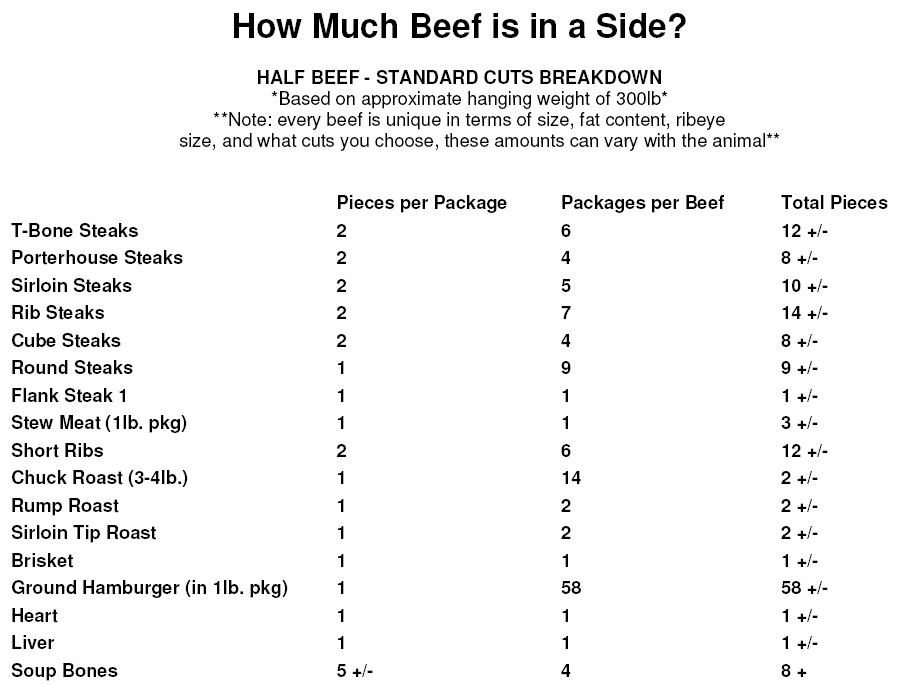898x684 pixels.
Task: Select the 'Ground Hamburger (in 1lb. pkg)' label
Action: click(149, 588)
